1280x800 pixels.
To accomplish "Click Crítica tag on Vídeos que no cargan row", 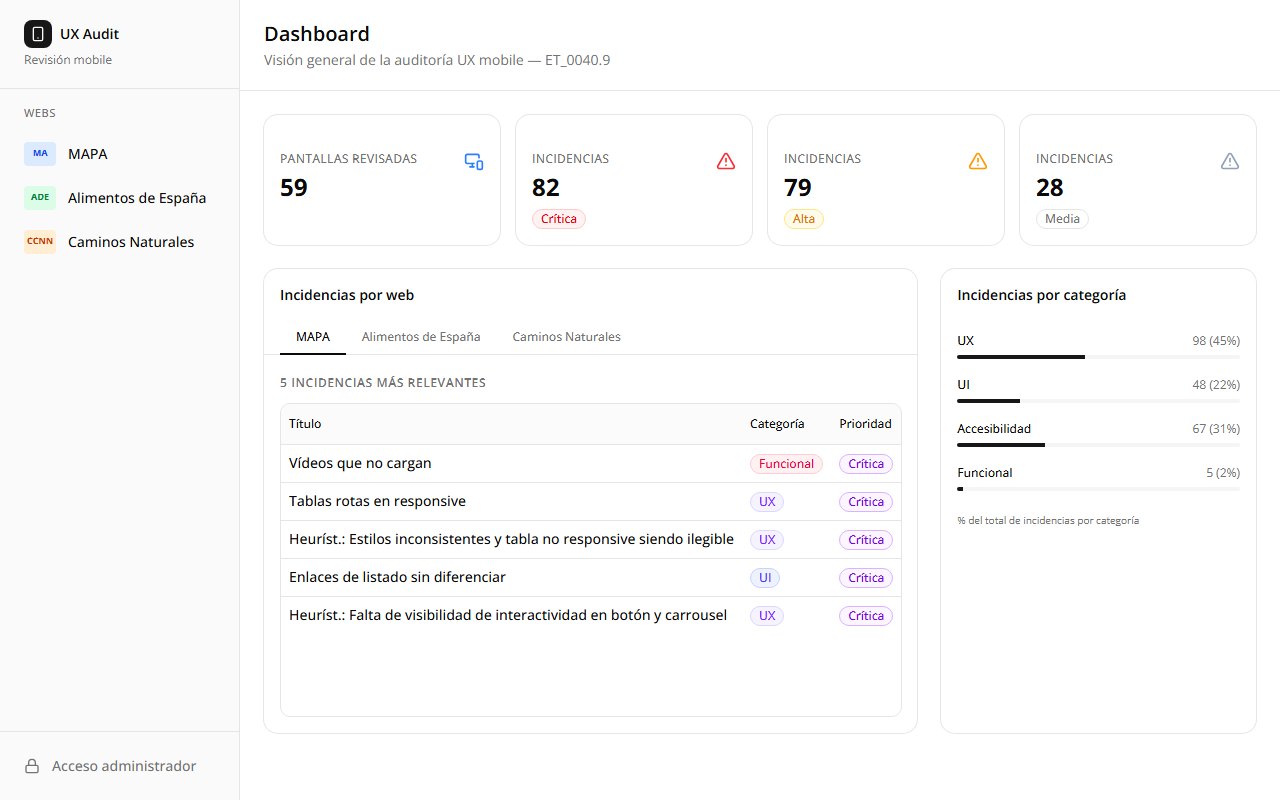I will [x=866, y=464].
